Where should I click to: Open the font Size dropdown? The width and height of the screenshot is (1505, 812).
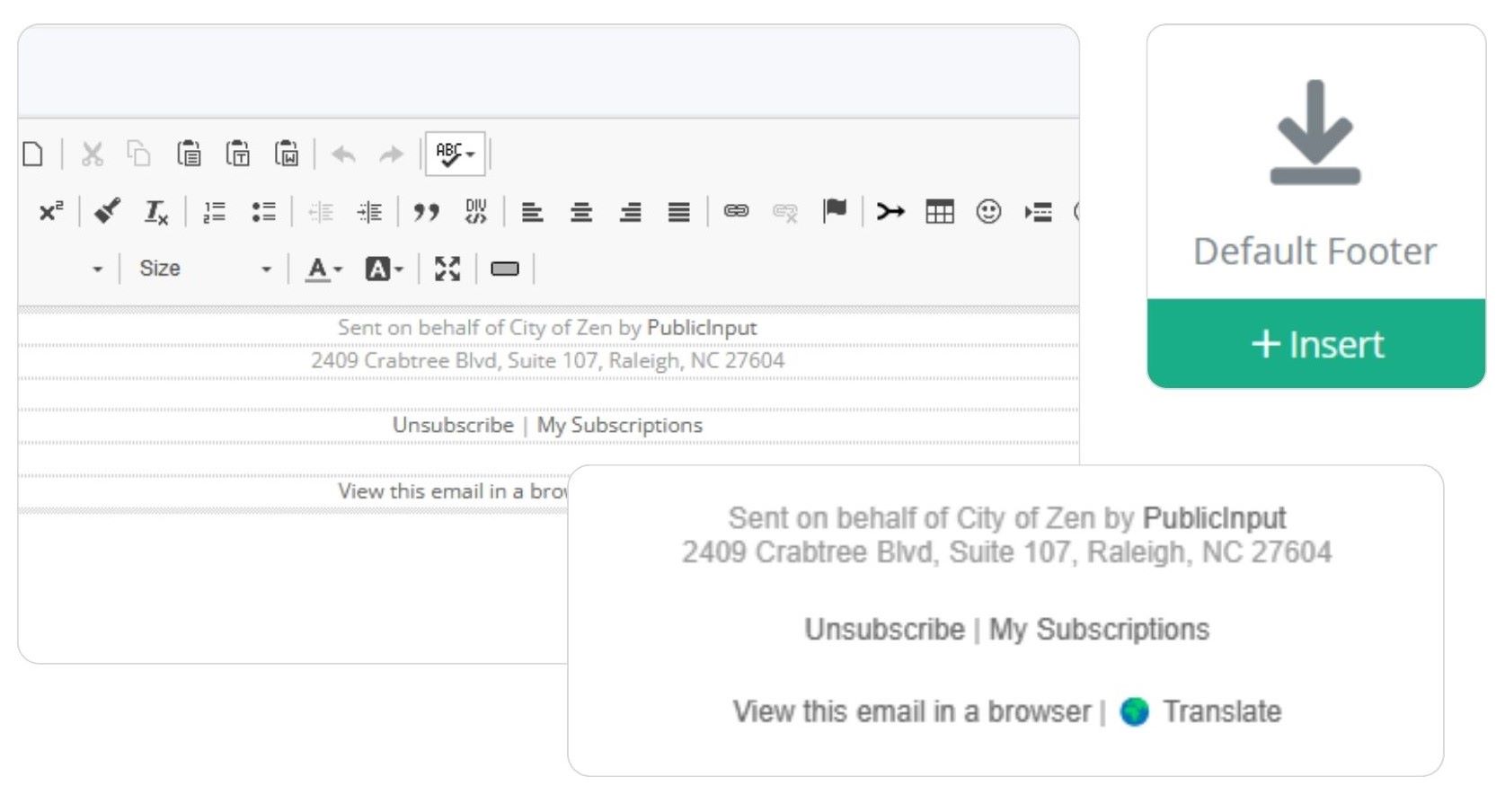pyautogui.click(x=204, y=269)
